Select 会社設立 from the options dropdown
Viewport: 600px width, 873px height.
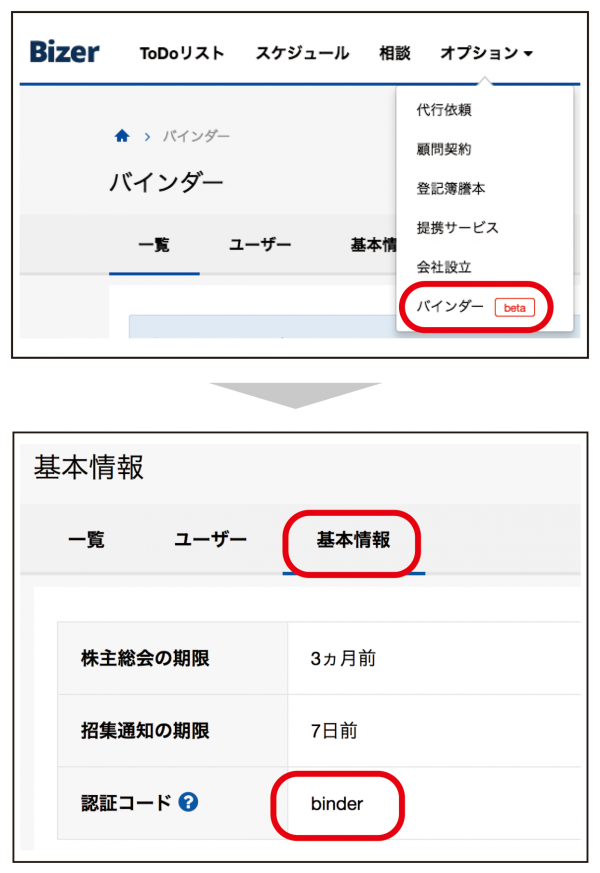click(444, 267)
